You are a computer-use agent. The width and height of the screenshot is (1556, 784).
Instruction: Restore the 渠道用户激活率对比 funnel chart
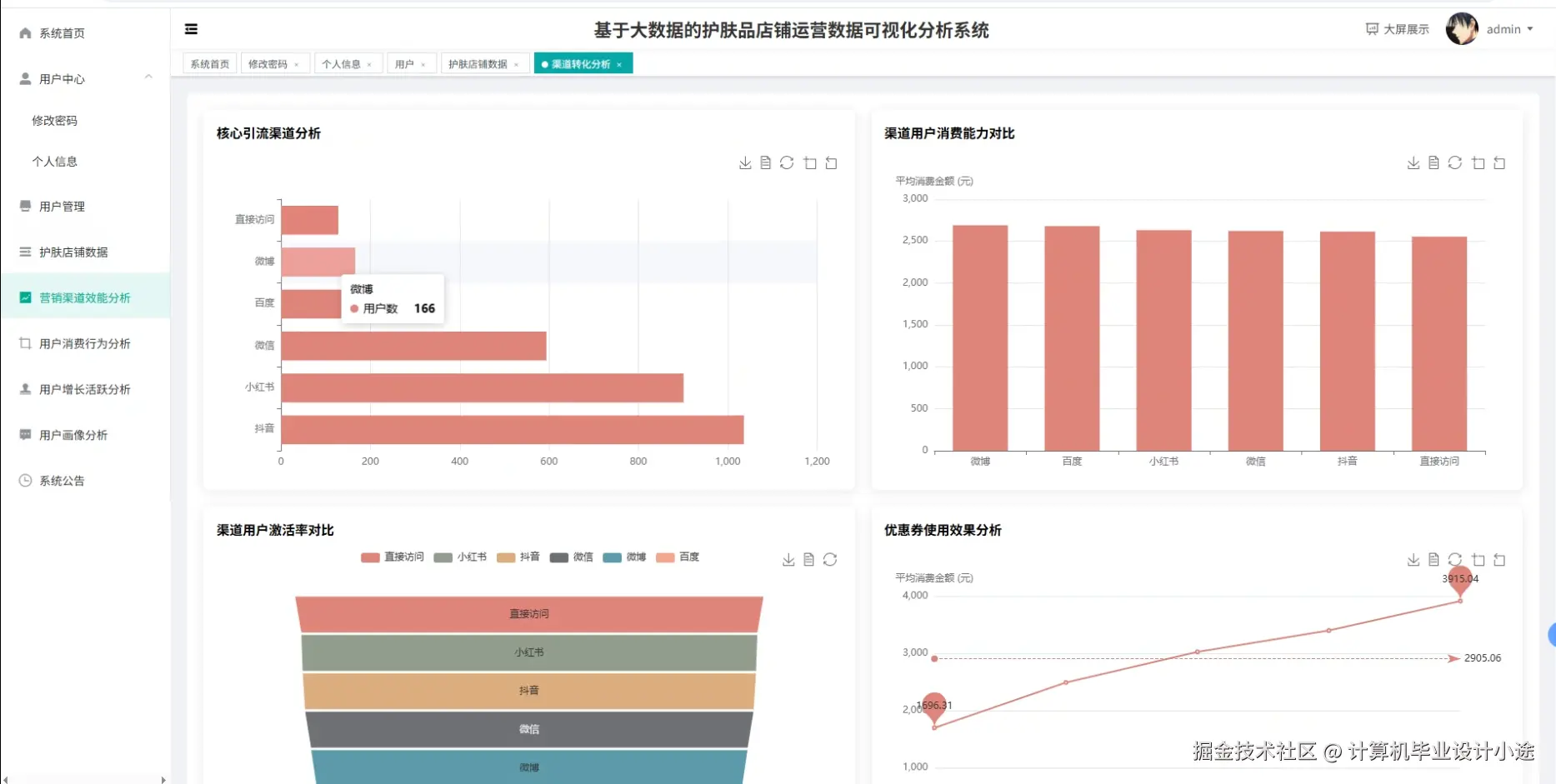pyautogui.click(x=830, y=560)
